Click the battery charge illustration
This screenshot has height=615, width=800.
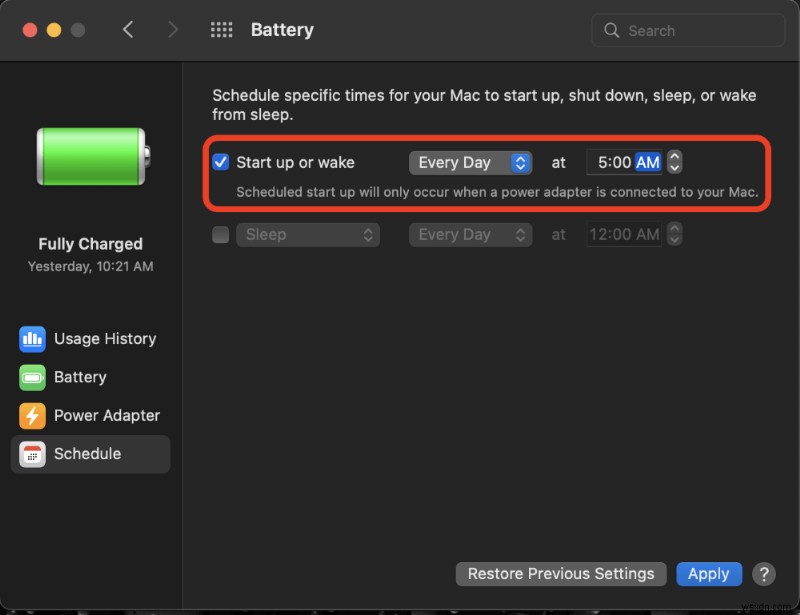(x=90, y=155)
